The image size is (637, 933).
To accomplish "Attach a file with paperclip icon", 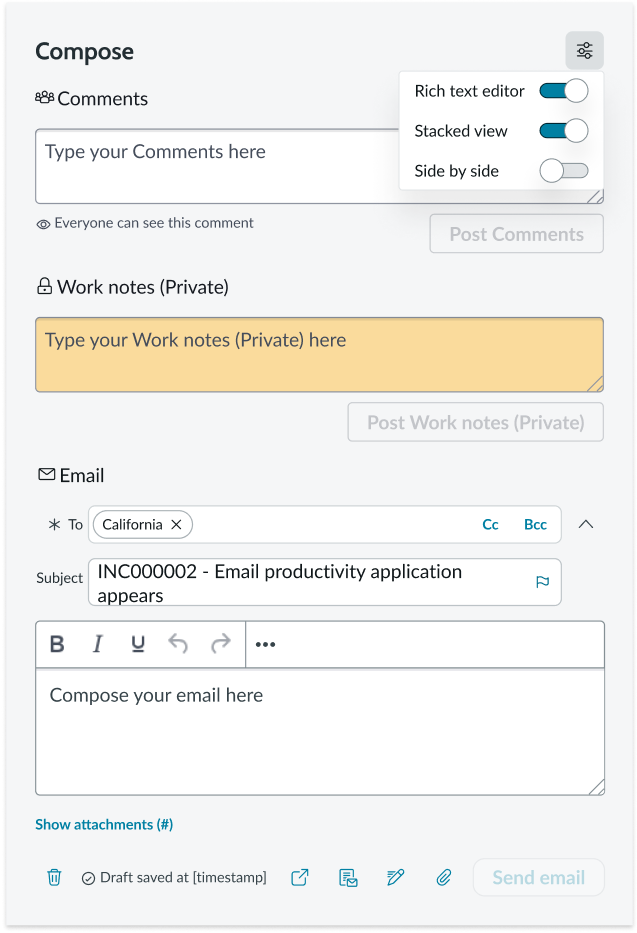I will click(x=444, y=877).
